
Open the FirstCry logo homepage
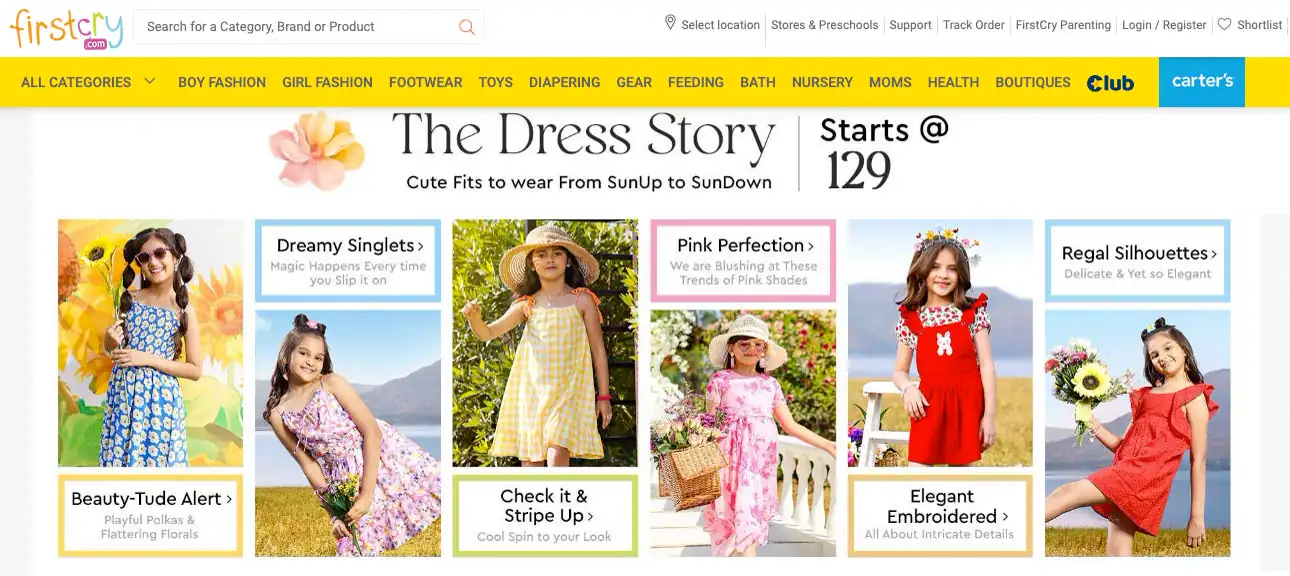coord(67,28)
